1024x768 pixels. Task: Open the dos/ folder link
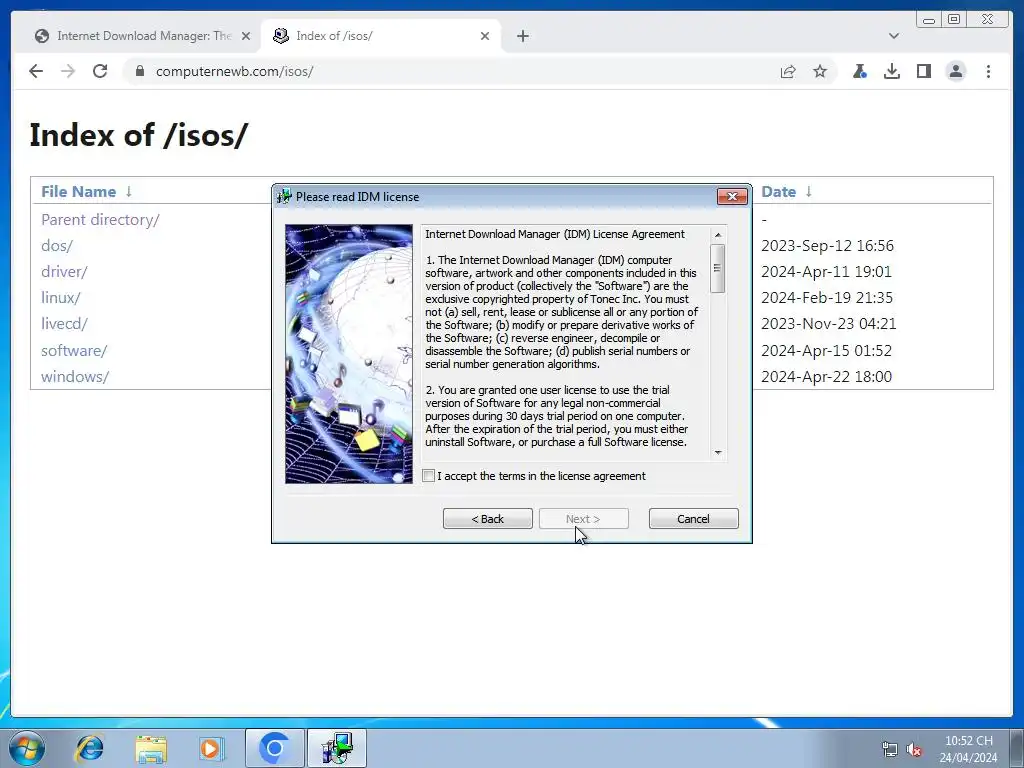[x=57, y=246]
